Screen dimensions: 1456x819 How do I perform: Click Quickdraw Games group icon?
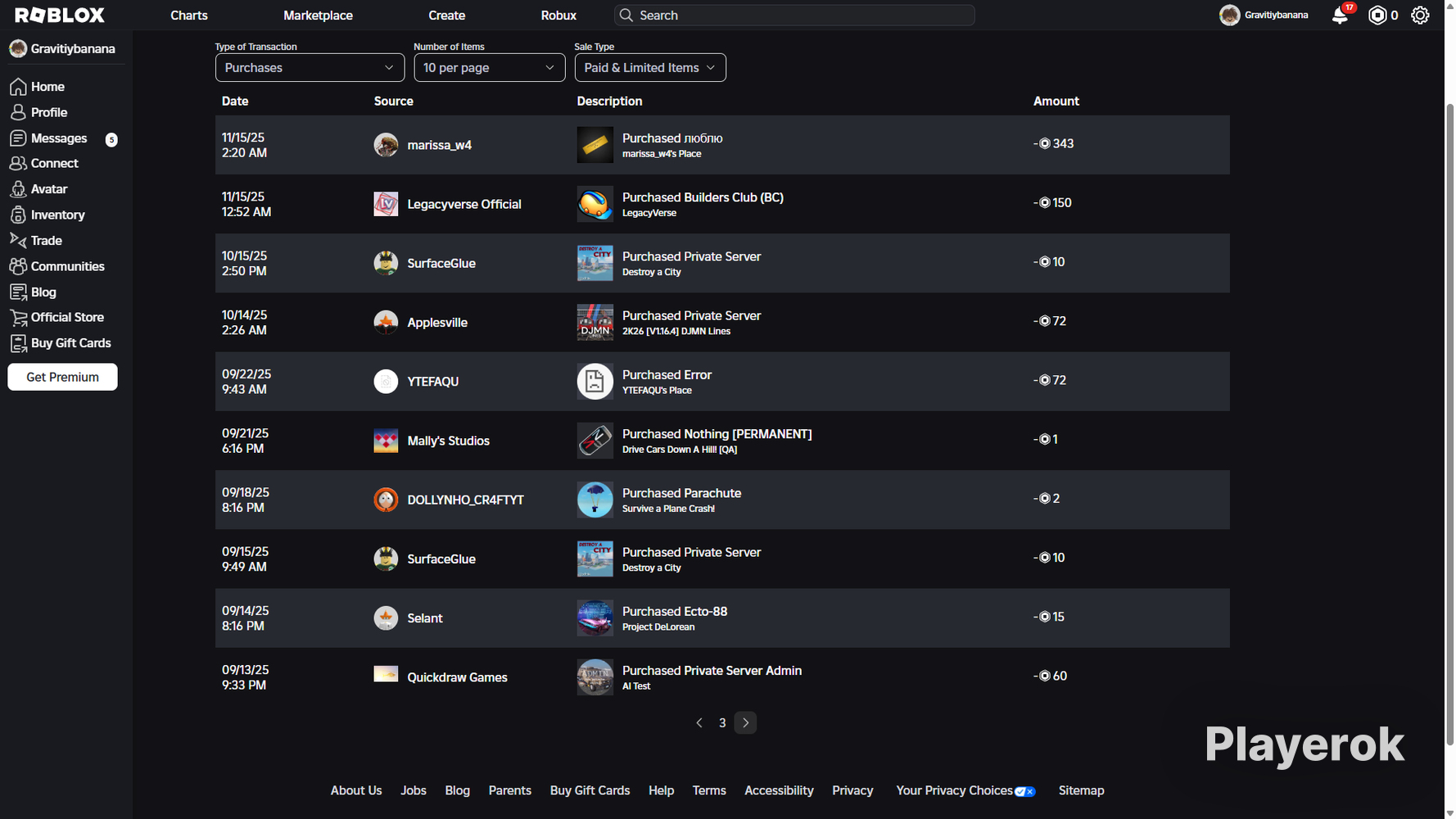pyautogui.click(x=386, y=674)
